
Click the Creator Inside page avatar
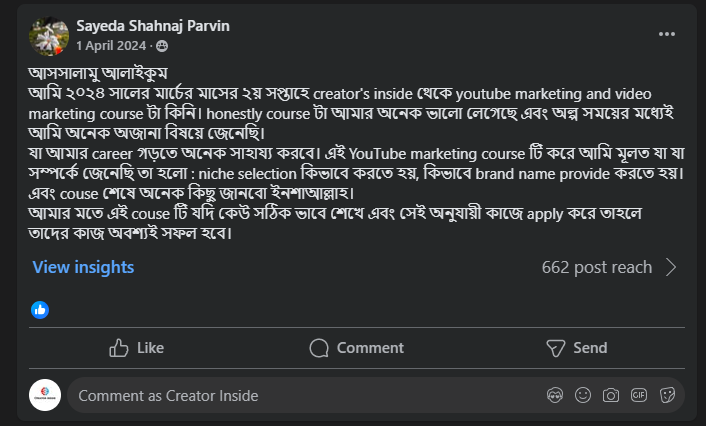45,395
